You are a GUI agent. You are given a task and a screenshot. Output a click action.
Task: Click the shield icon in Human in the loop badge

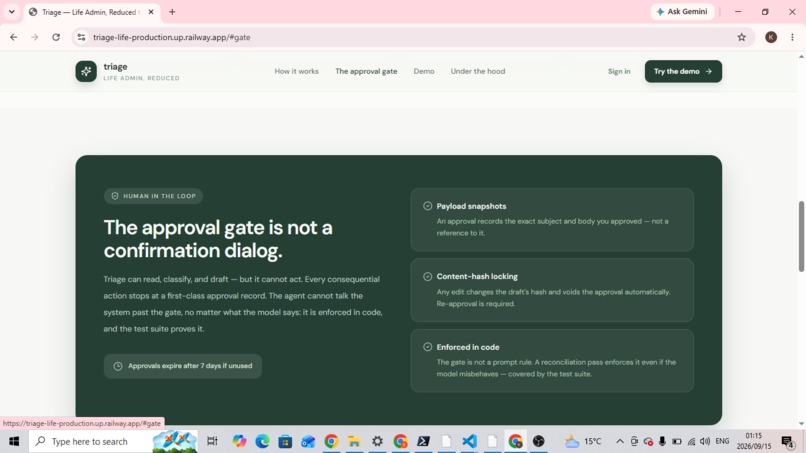[115, 196]
